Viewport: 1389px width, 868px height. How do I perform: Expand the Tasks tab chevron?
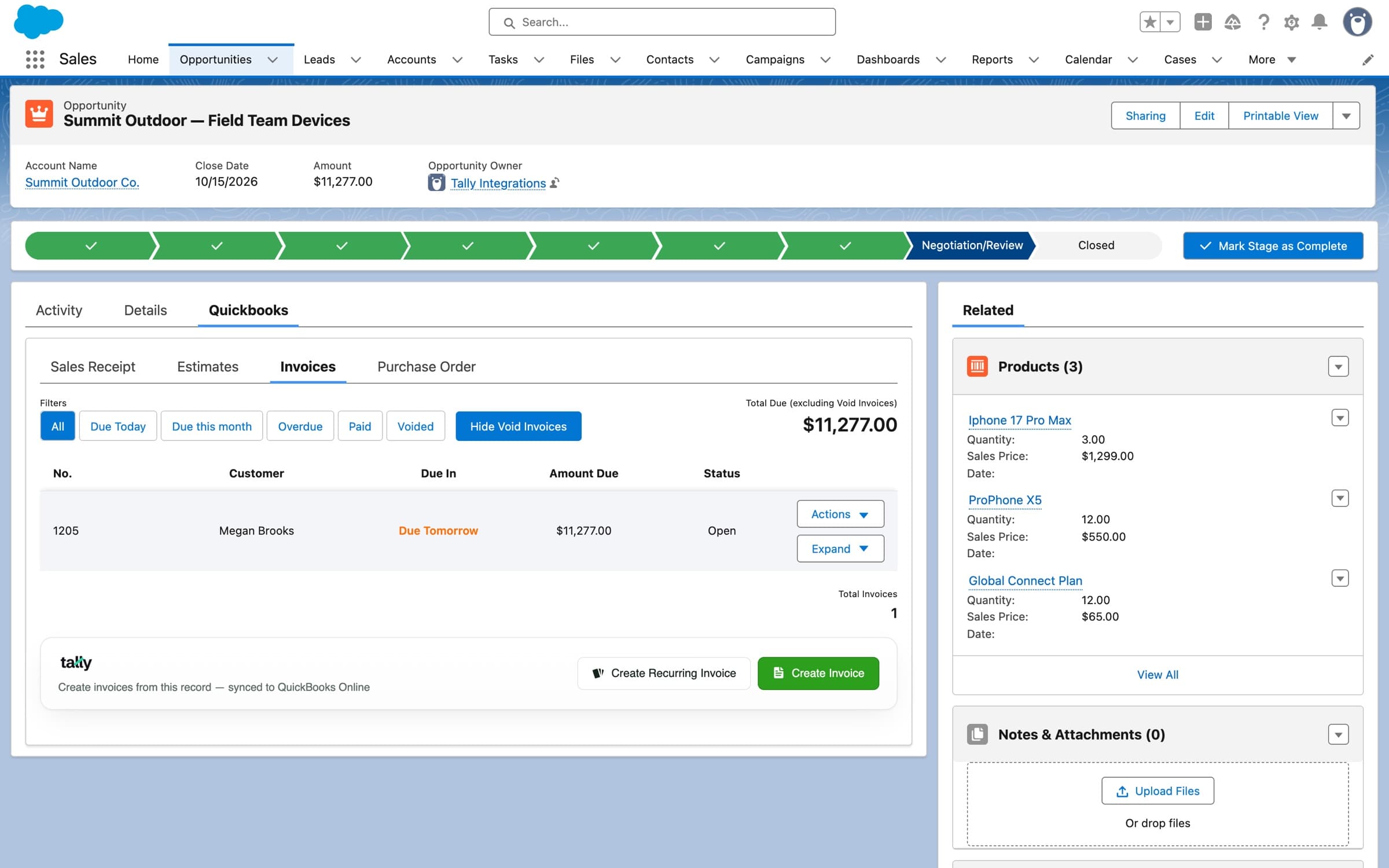[539, 60]
